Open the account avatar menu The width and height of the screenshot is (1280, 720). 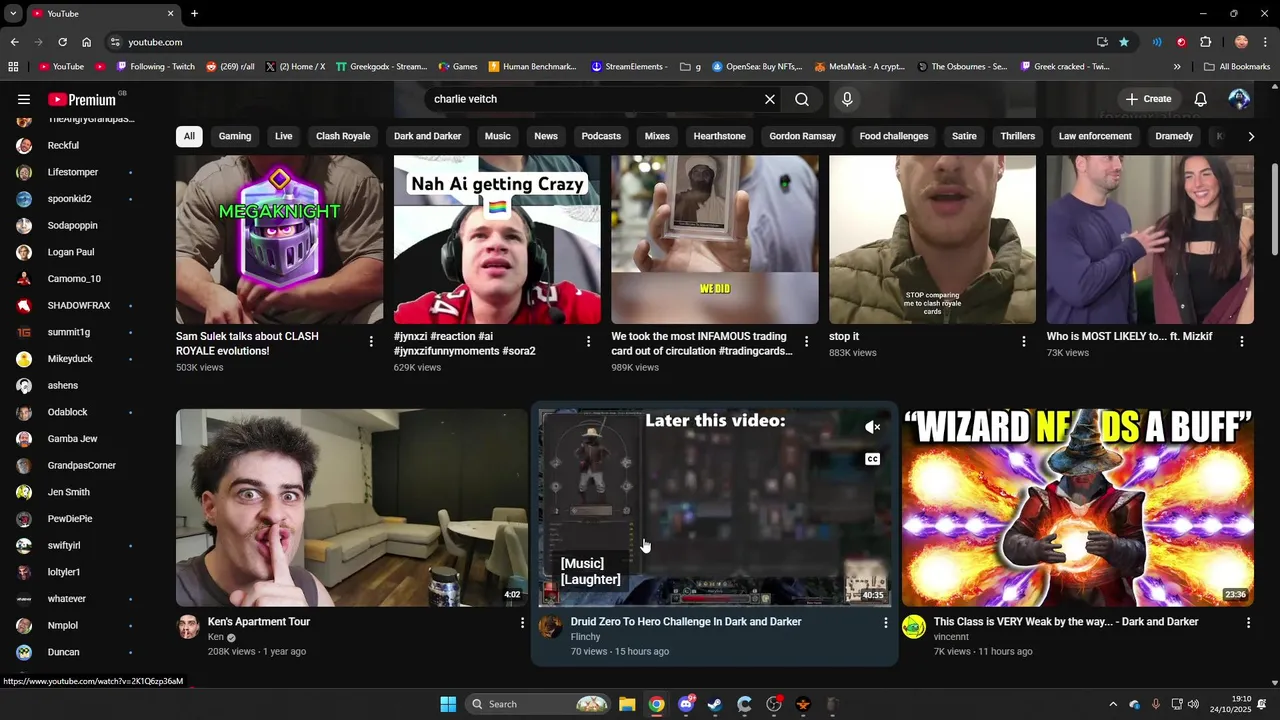click(1239, 99)
